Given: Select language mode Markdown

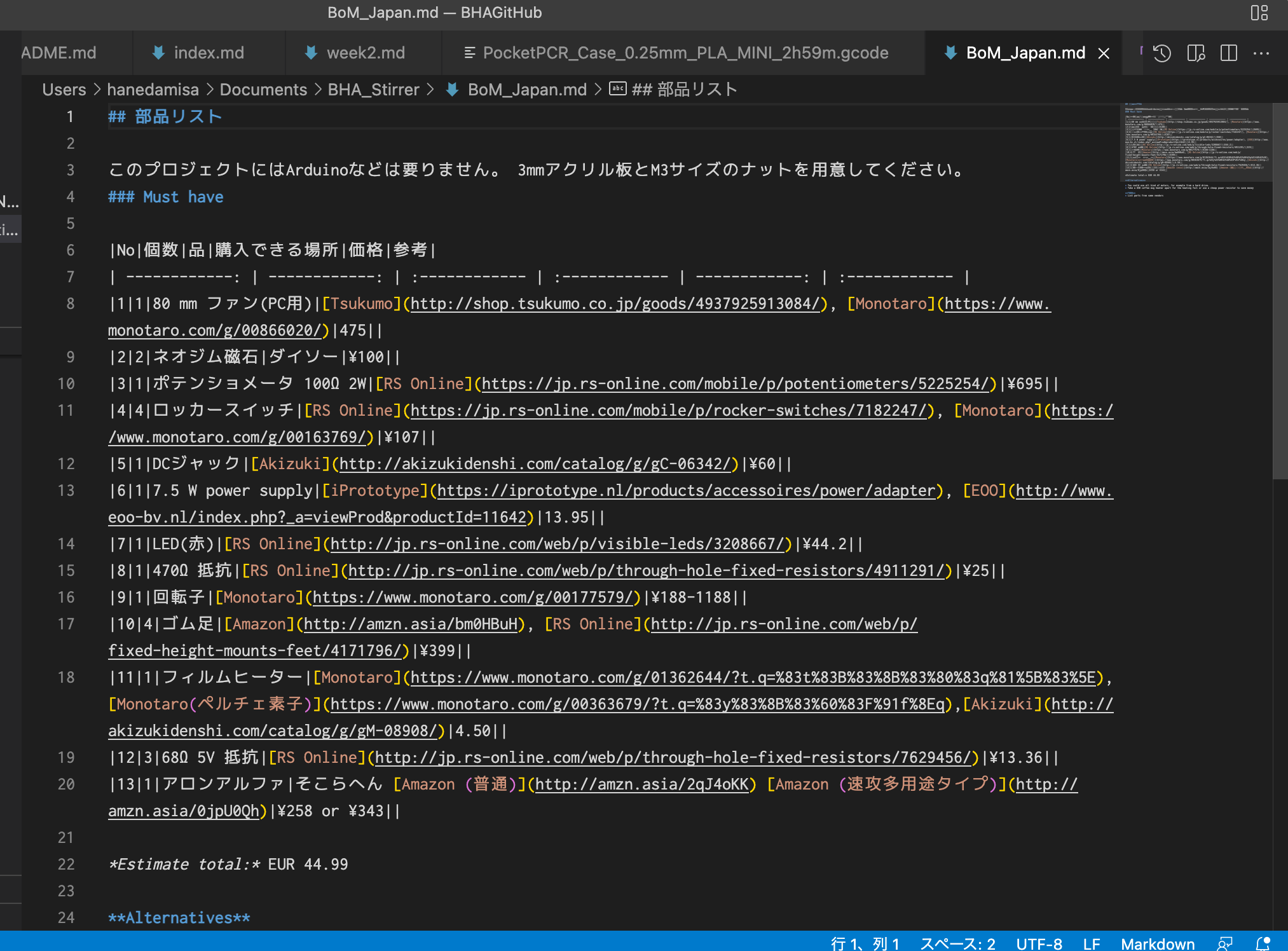Looking at the screenshot, I should [1158, 944].
